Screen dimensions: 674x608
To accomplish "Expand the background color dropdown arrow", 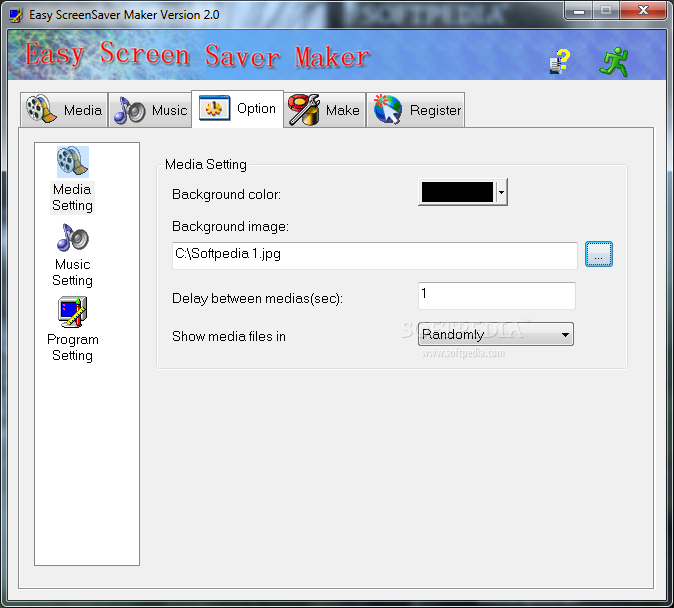I will point(501,192).
